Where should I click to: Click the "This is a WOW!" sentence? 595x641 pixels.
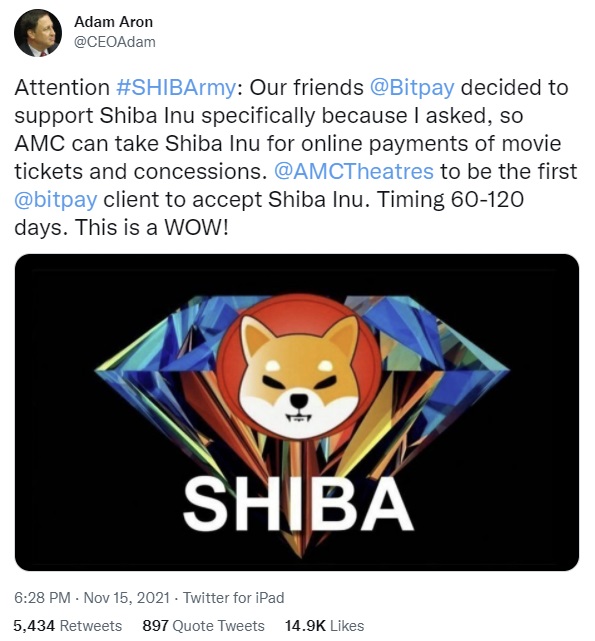click(151, 227)
